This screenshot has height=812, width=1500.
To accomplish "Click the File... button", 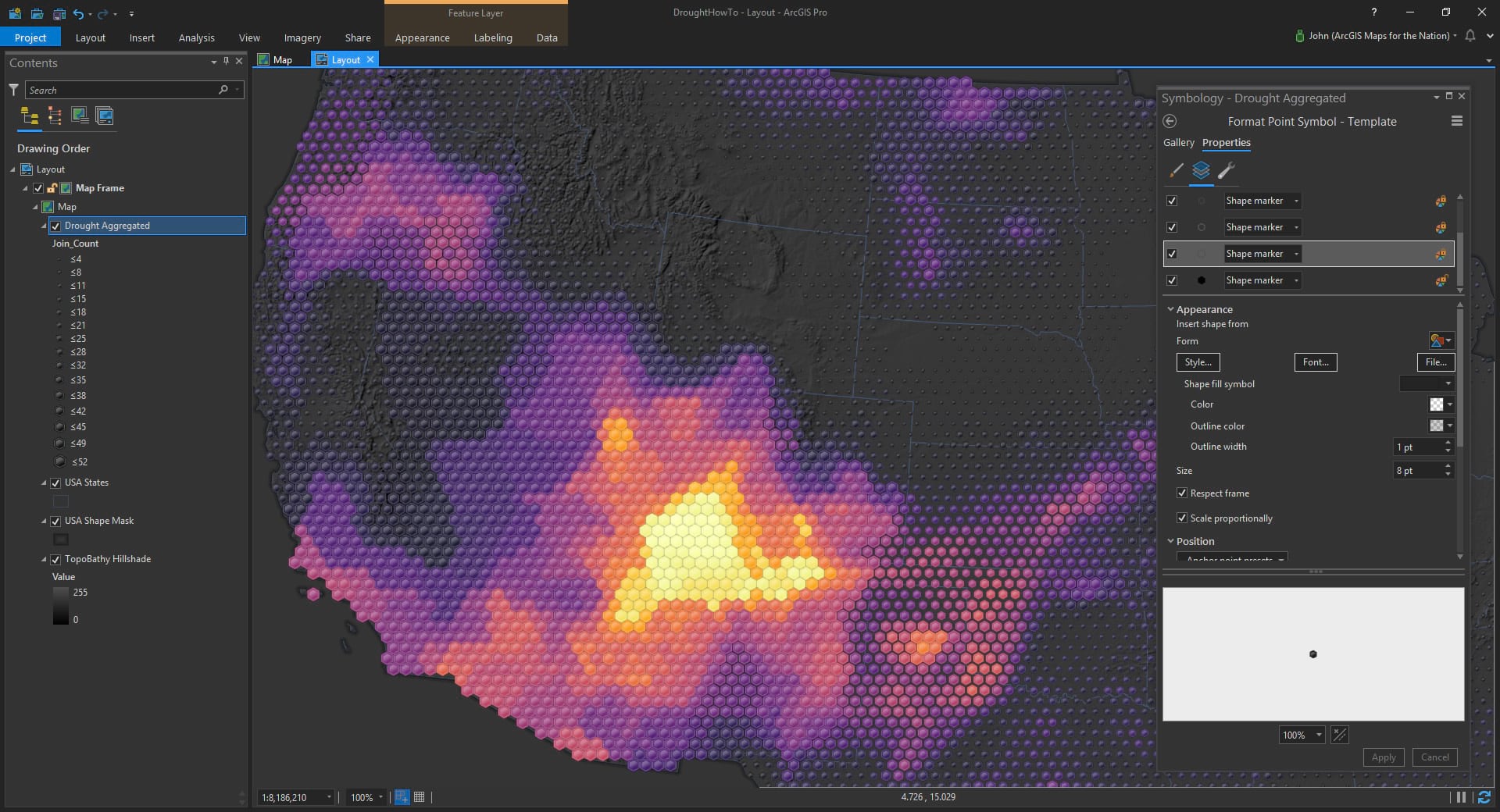I will 1436,362.
